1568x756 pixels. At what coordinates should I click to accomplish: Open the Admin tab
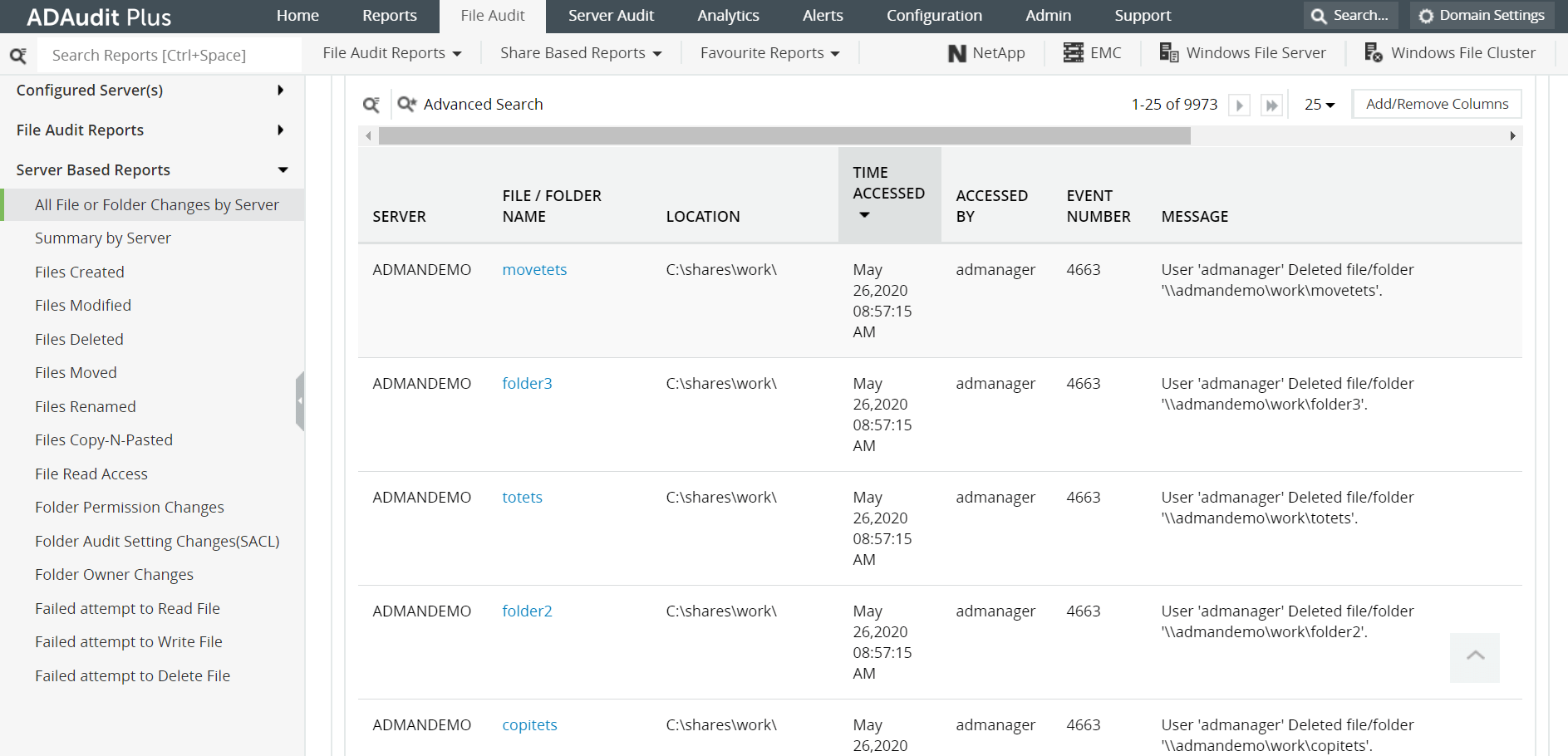[1048, 16]
